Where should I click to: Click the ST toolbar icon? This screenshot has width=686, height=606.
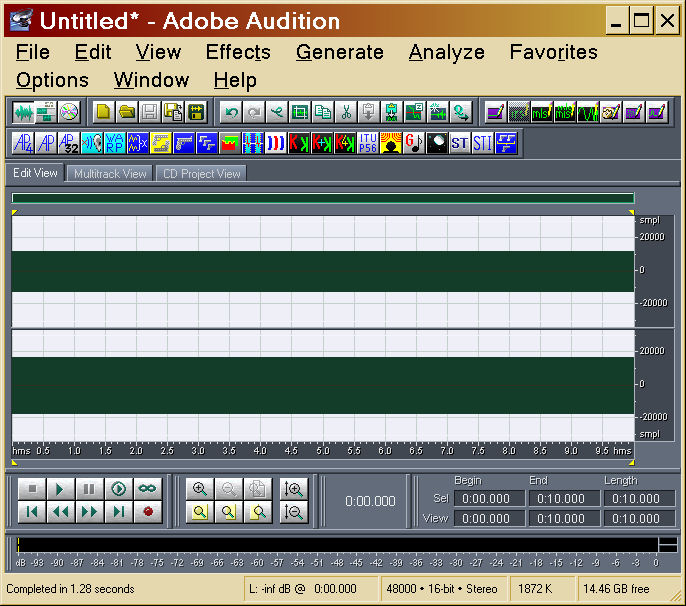click(460, 143)
